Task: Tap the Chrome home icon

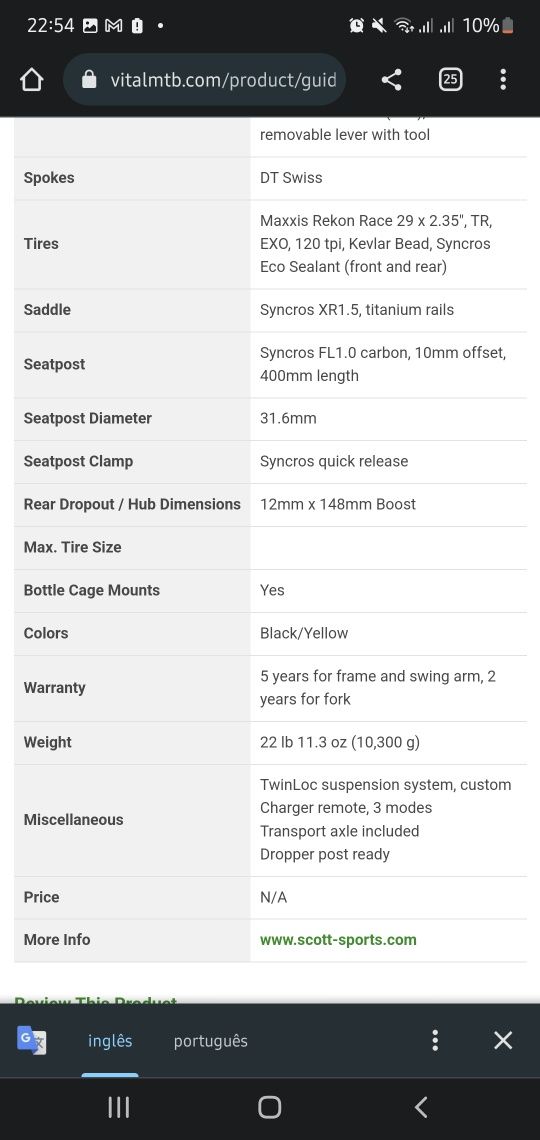Action: (32, 79)
